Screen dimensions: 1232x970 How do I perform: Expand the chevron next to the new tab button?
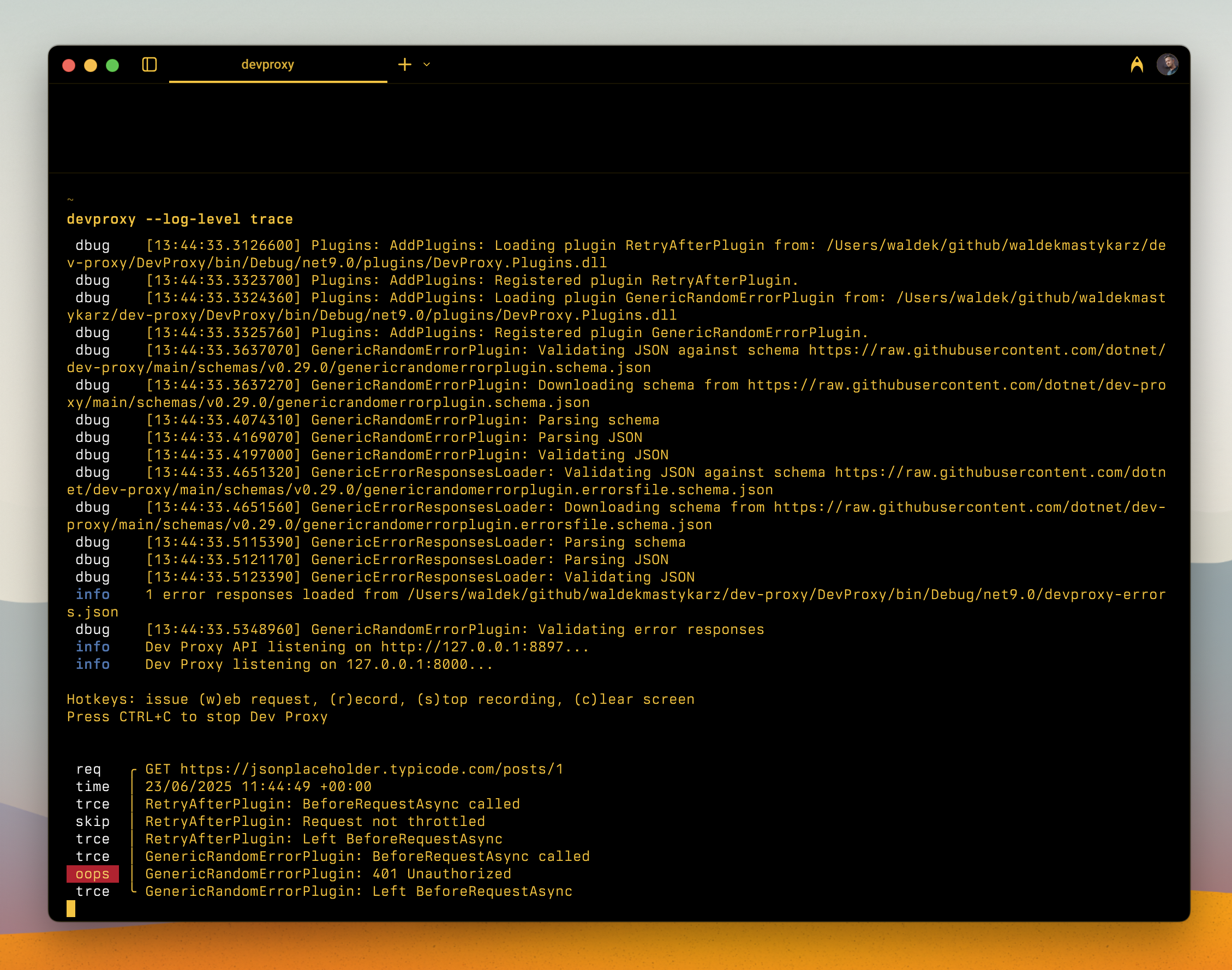[427, 65]
